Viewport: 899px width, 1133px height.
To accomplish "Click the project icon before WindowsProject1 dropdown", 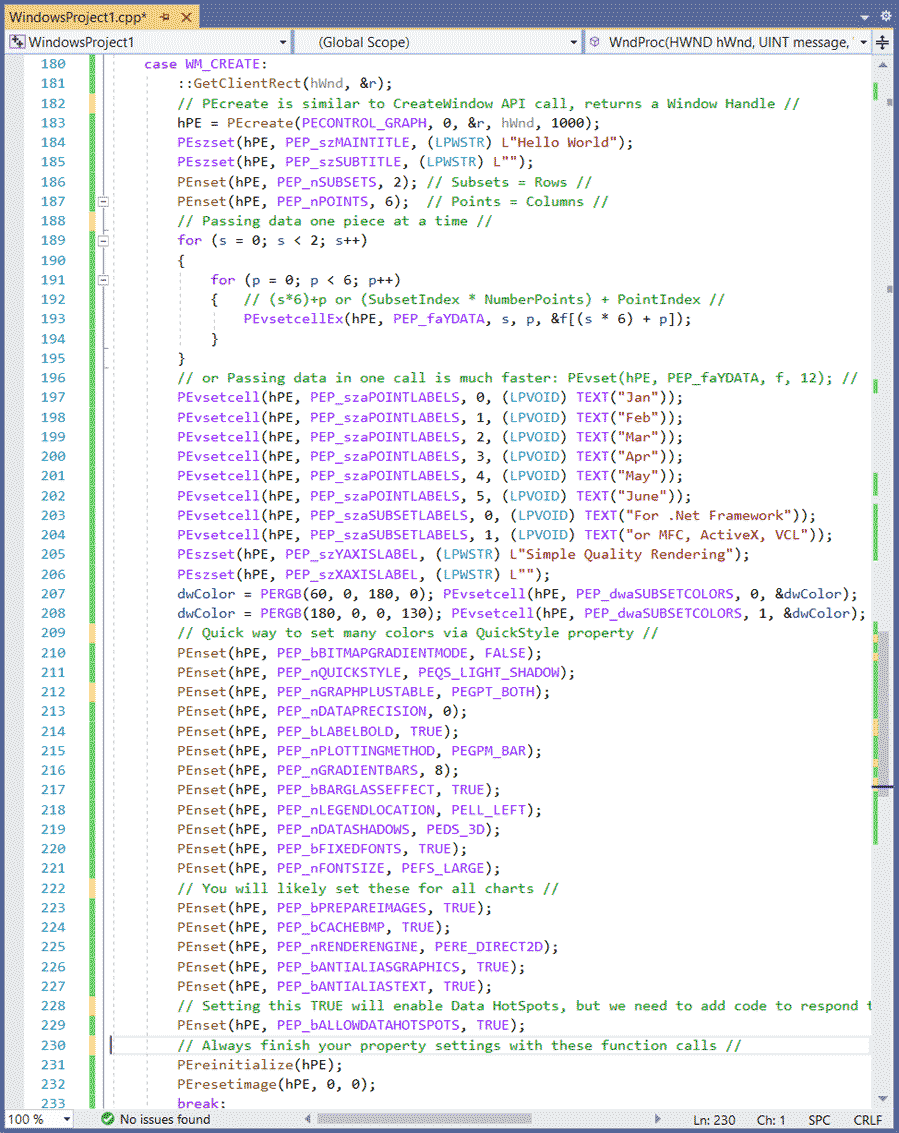I will [x=17, y=42].
